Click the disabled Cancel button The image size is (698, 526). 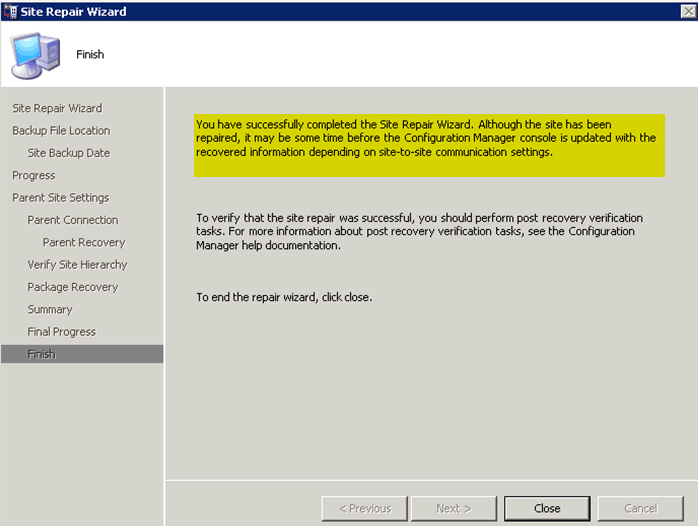click(x=641, y=508)
